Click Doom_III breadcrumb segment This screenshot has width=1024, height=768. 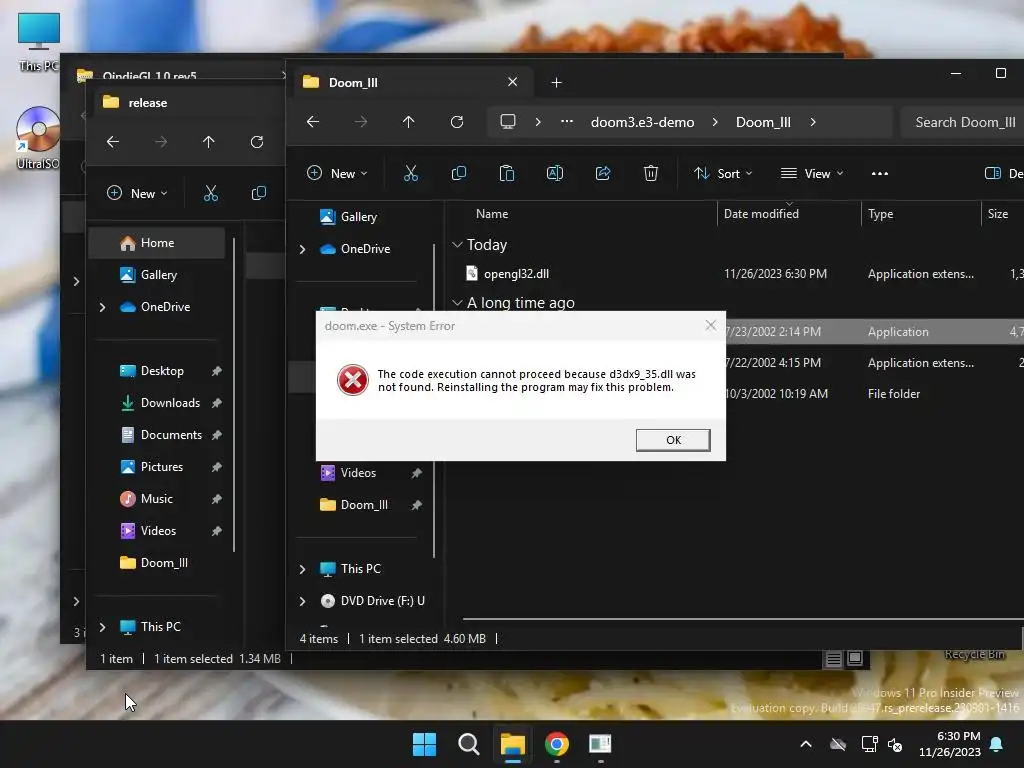tap(763, 122)
